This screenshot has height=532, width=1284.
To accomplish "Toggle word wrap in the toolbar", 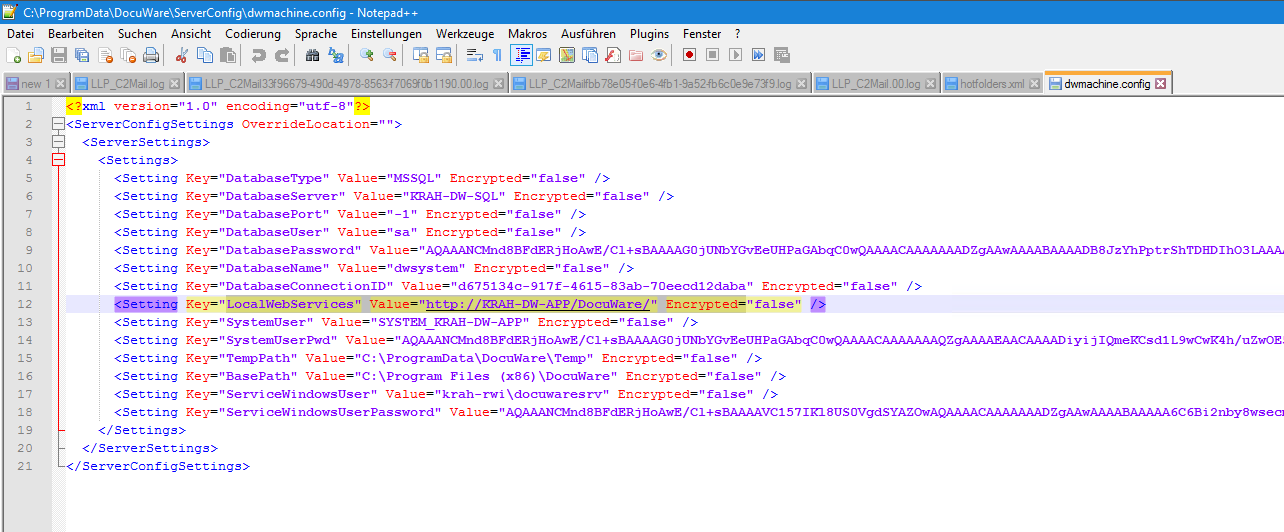I will click(x=475, y=55).
